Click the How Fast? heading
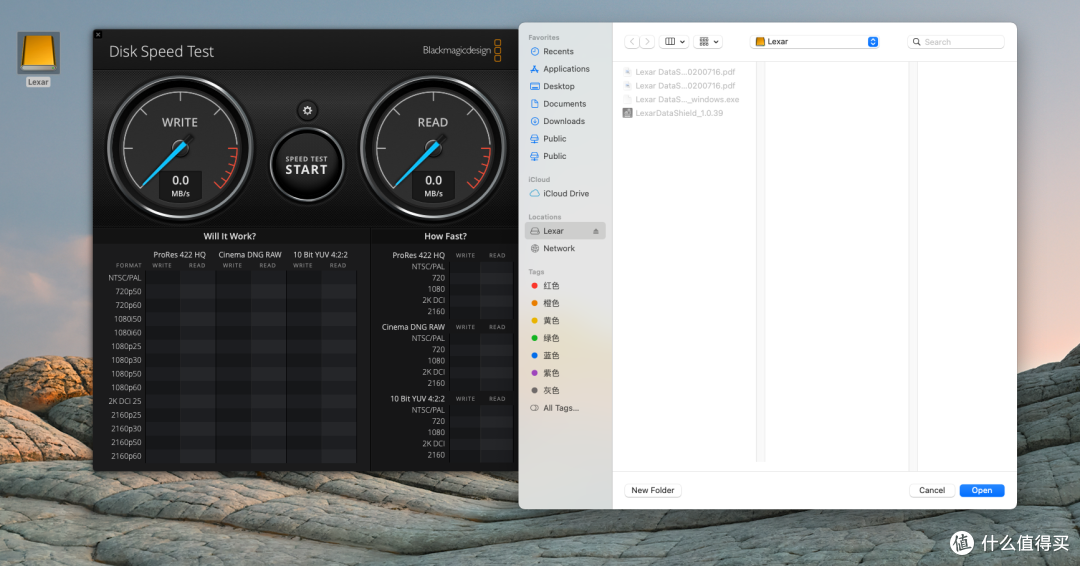The image size is (1080, 566). [x=445, y=236]
